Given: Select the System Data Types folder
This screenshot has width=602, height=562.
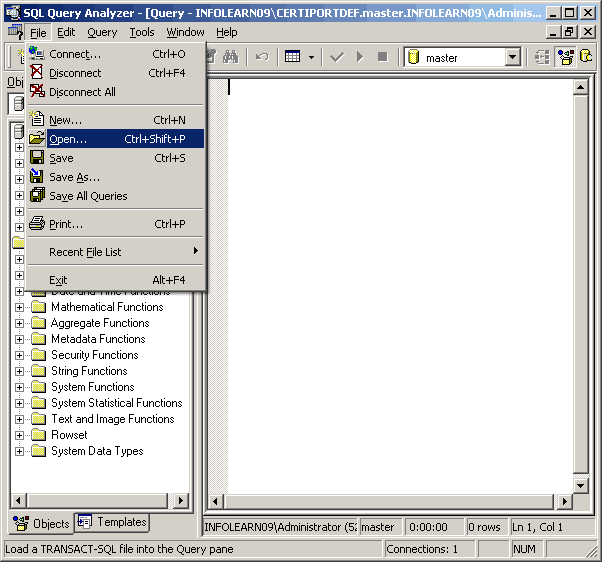Looking at the screenshot, I should click(x=97, y=451).
